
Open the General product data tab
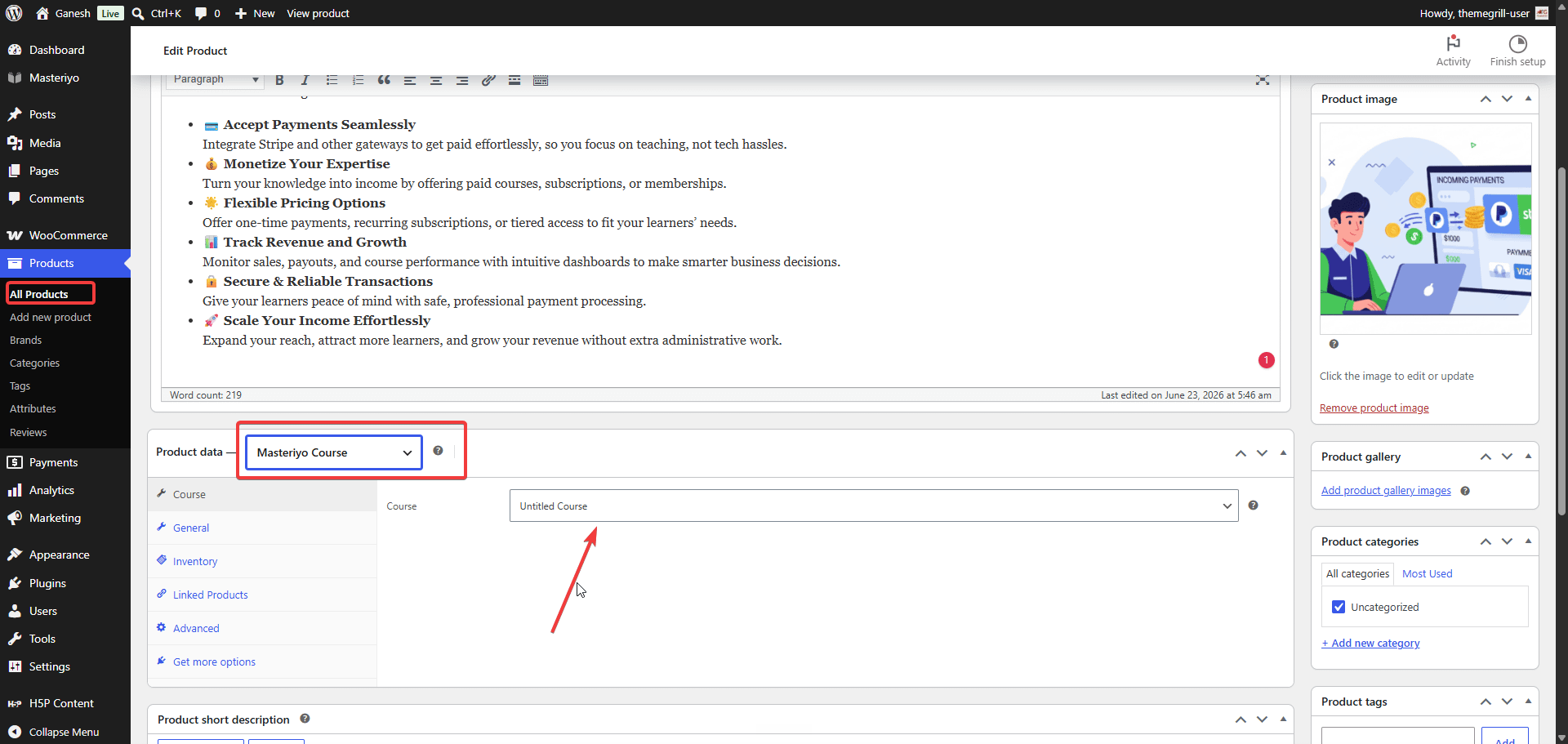(262, 528)
